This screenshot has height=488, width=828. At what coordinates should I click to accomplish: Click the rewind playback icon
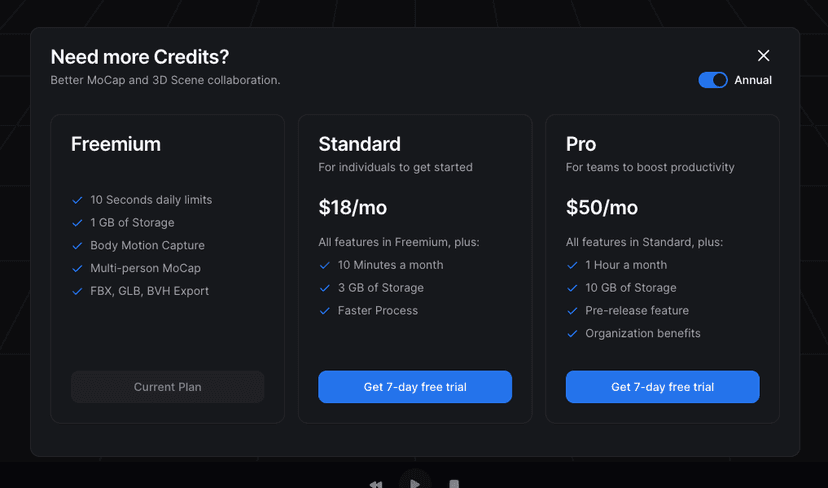[x=376, y=484]
